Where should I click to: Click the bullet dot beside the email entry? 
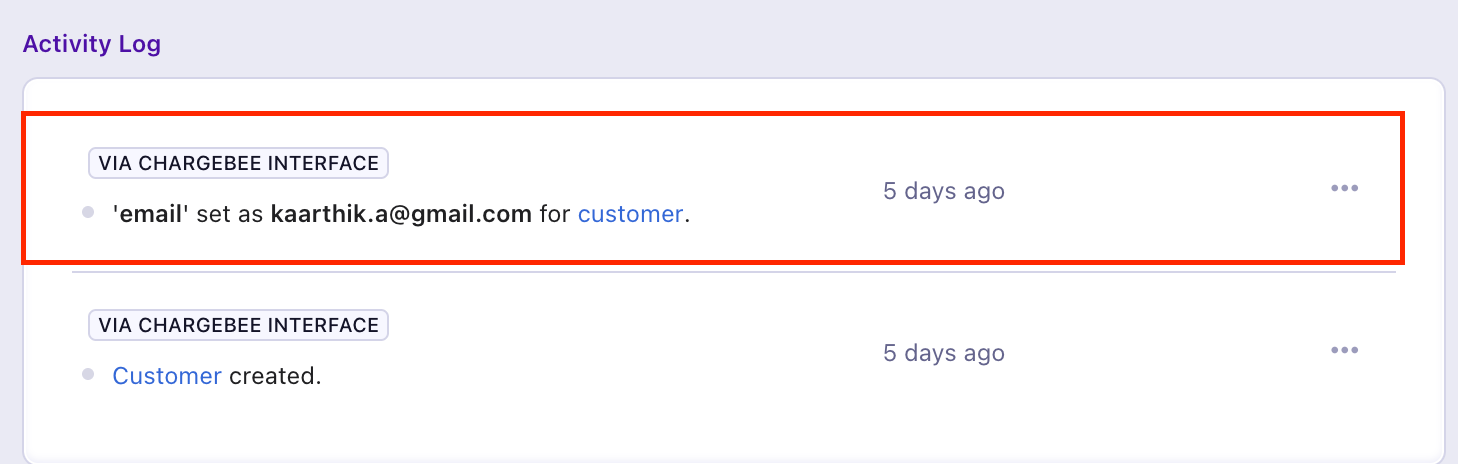click(88, 212)
